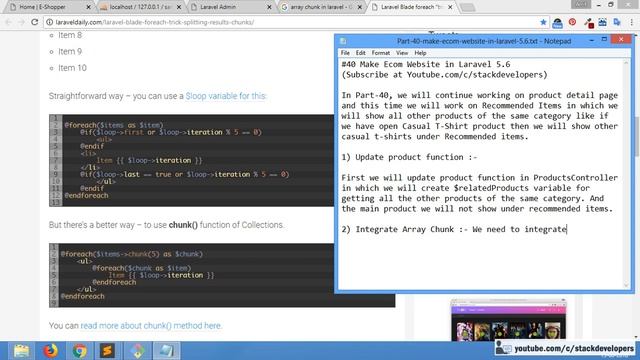The width and height of the screenshot is (640, 360).
Task: Open Notepad File menu
Action: [x=345, y=53]
